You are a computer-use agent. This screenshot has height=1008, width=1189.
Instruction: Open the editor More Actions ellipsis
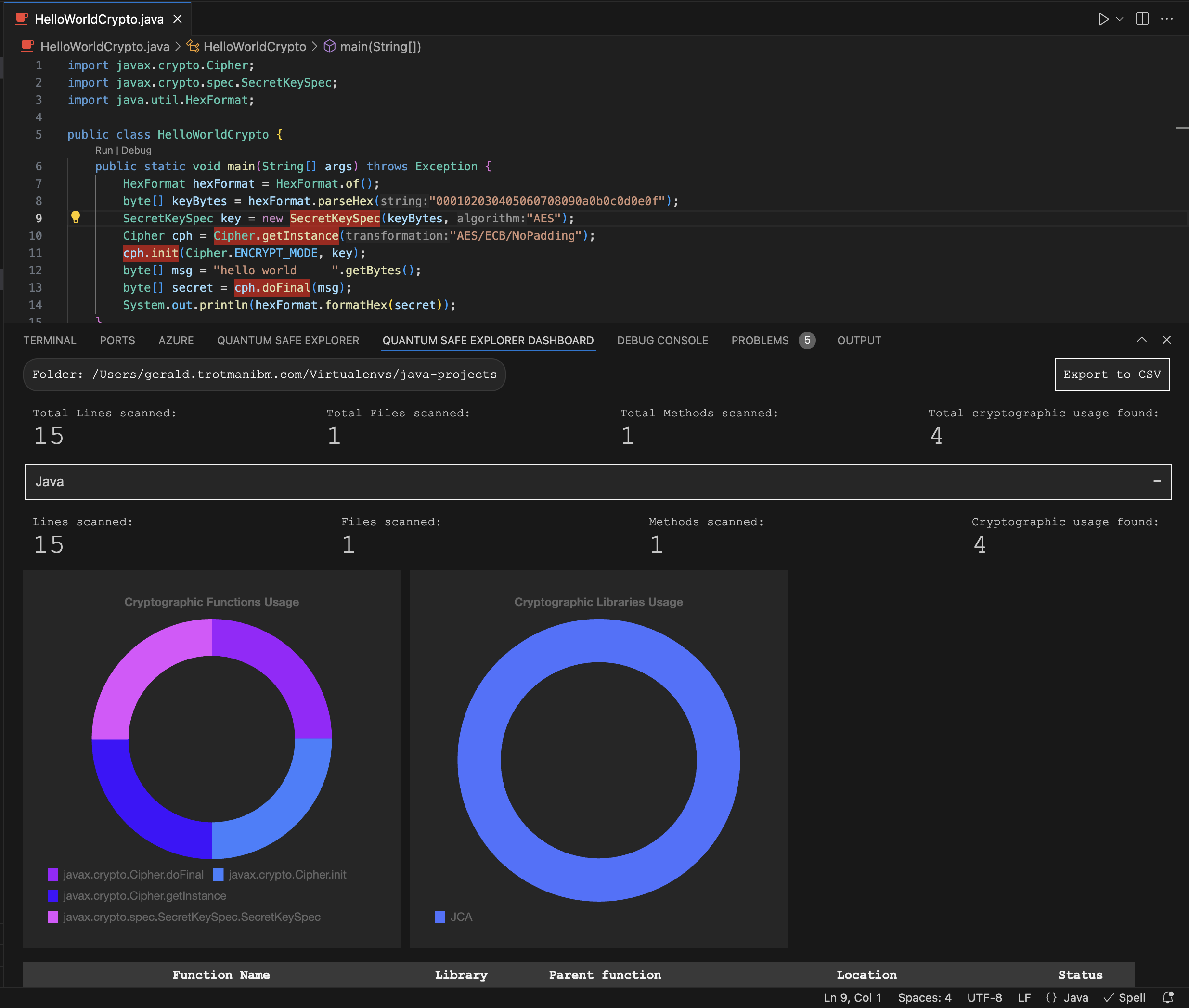(x=1167, y=19)
